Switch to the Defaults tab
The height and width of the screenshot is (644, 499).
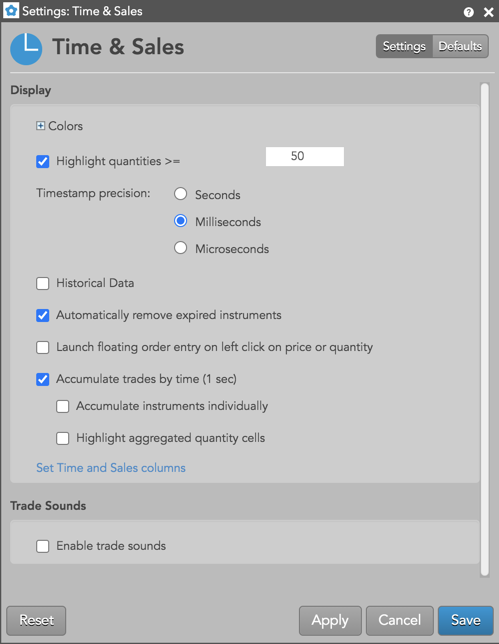[x=460, y=46]
